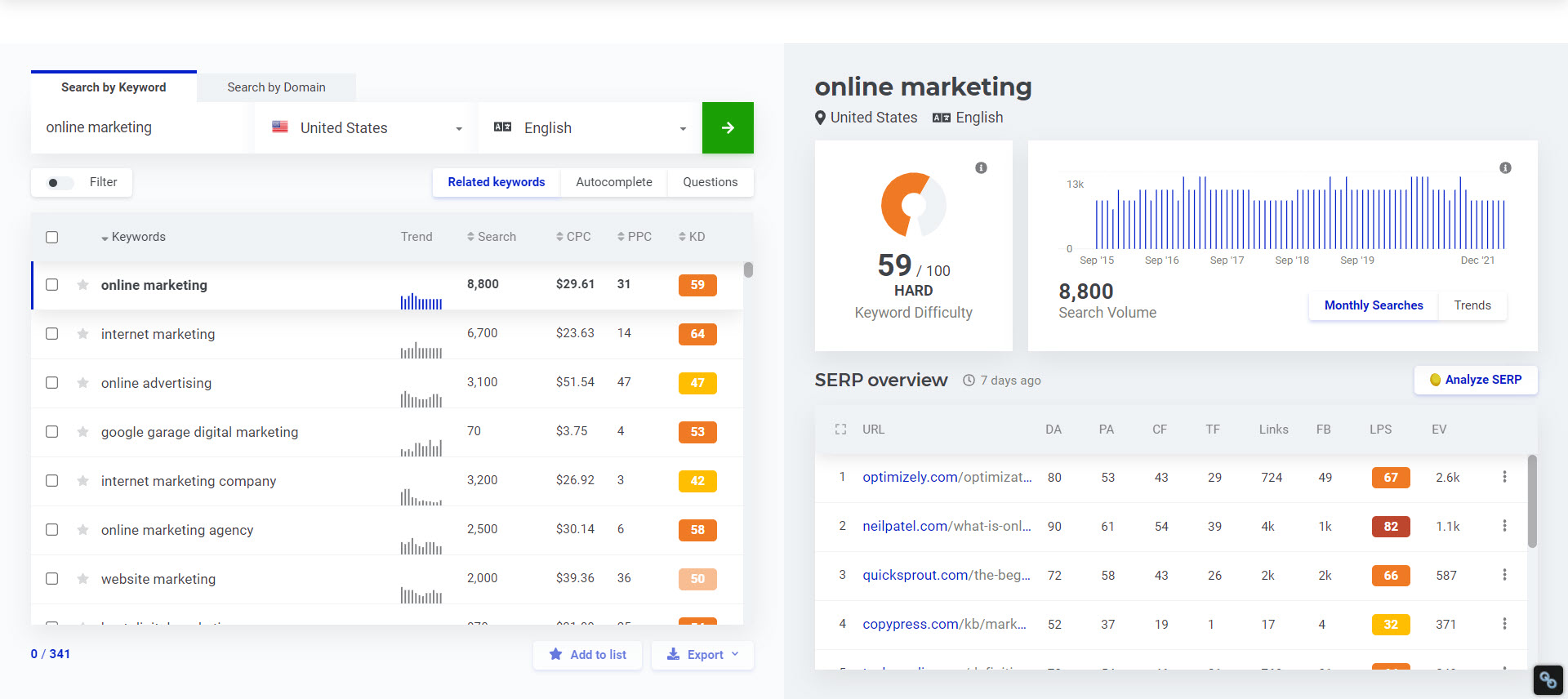The height and width of the screenshot is (699, 1568).
Task: Open the United States country dropdown
Action: tap(366, 128)
